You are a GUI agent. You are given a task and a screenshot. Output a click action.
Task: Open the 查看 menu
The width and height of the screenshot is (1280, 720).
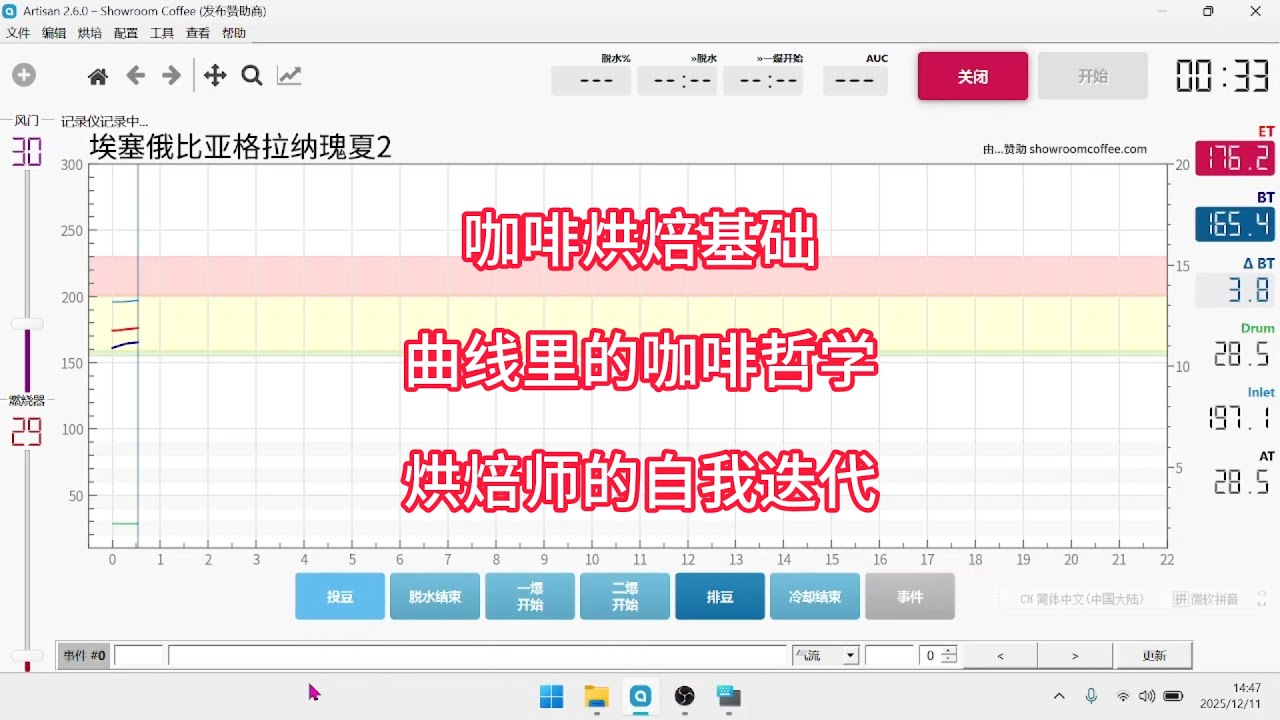click(198, 33)
